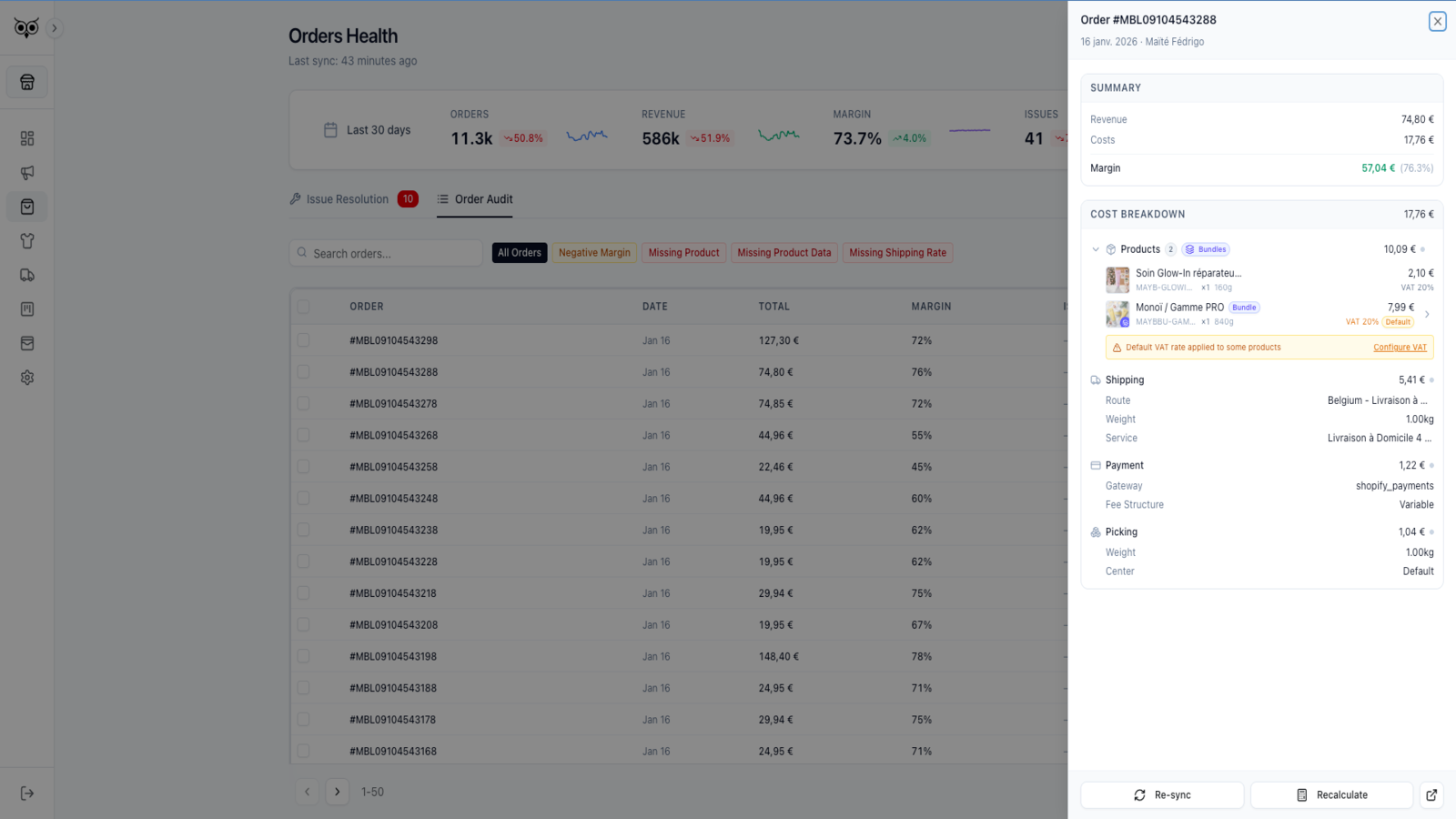The height and width of the screenshot is (819, 1456).
Task: Click the Search orders input field
Action: point(393,254)
